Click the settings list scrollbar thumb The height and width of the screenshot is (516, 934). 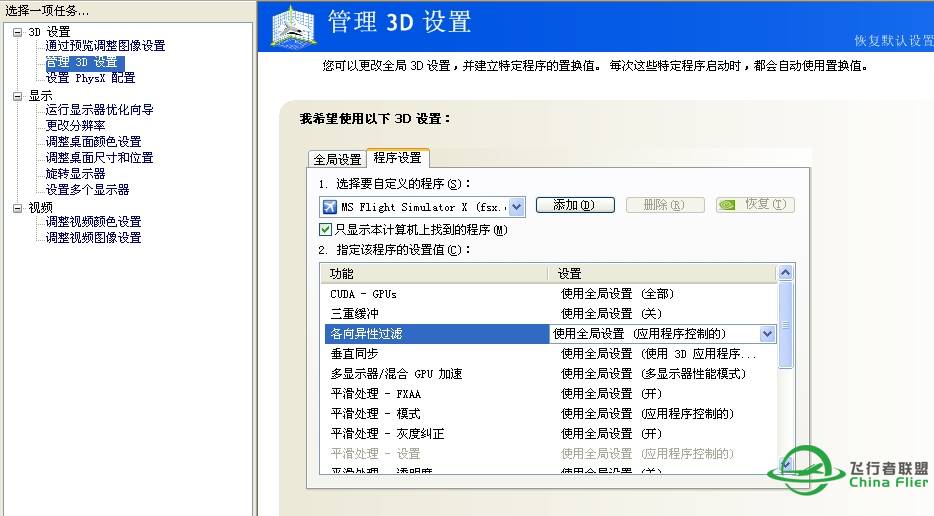pyautogui.click(x=785, y=325)
